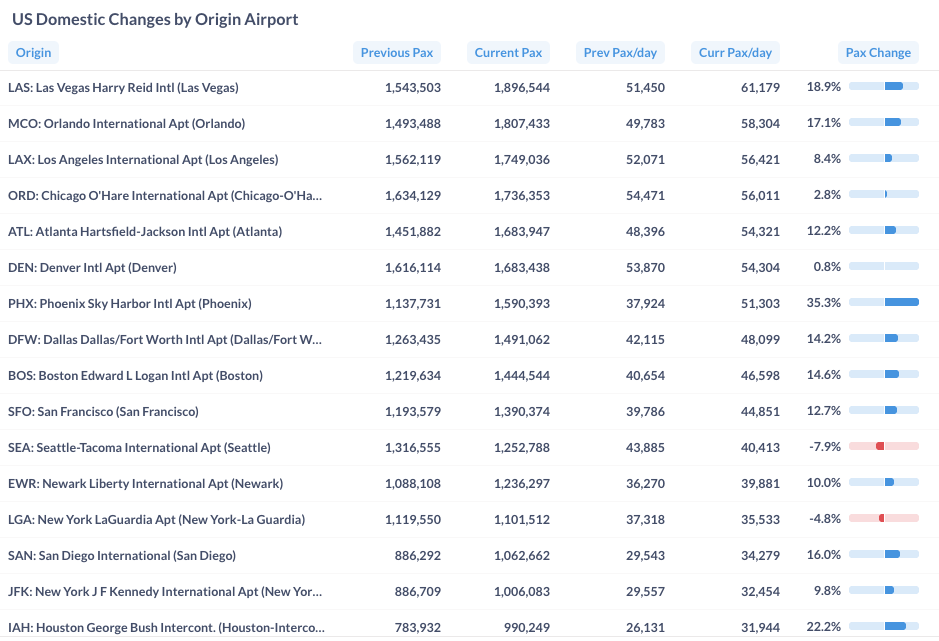Select the MCO Orlando origin cell

(x=126, y=124)
